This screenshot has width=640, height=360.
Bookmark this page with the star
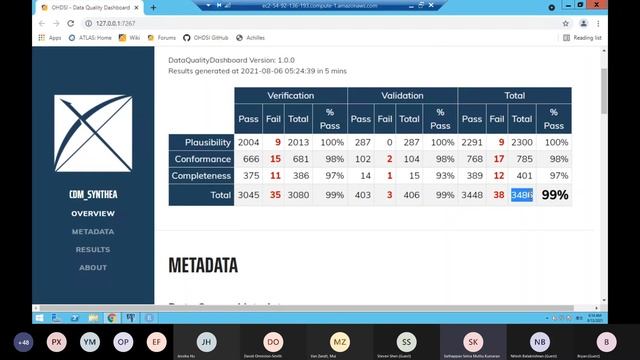[565, 24]
